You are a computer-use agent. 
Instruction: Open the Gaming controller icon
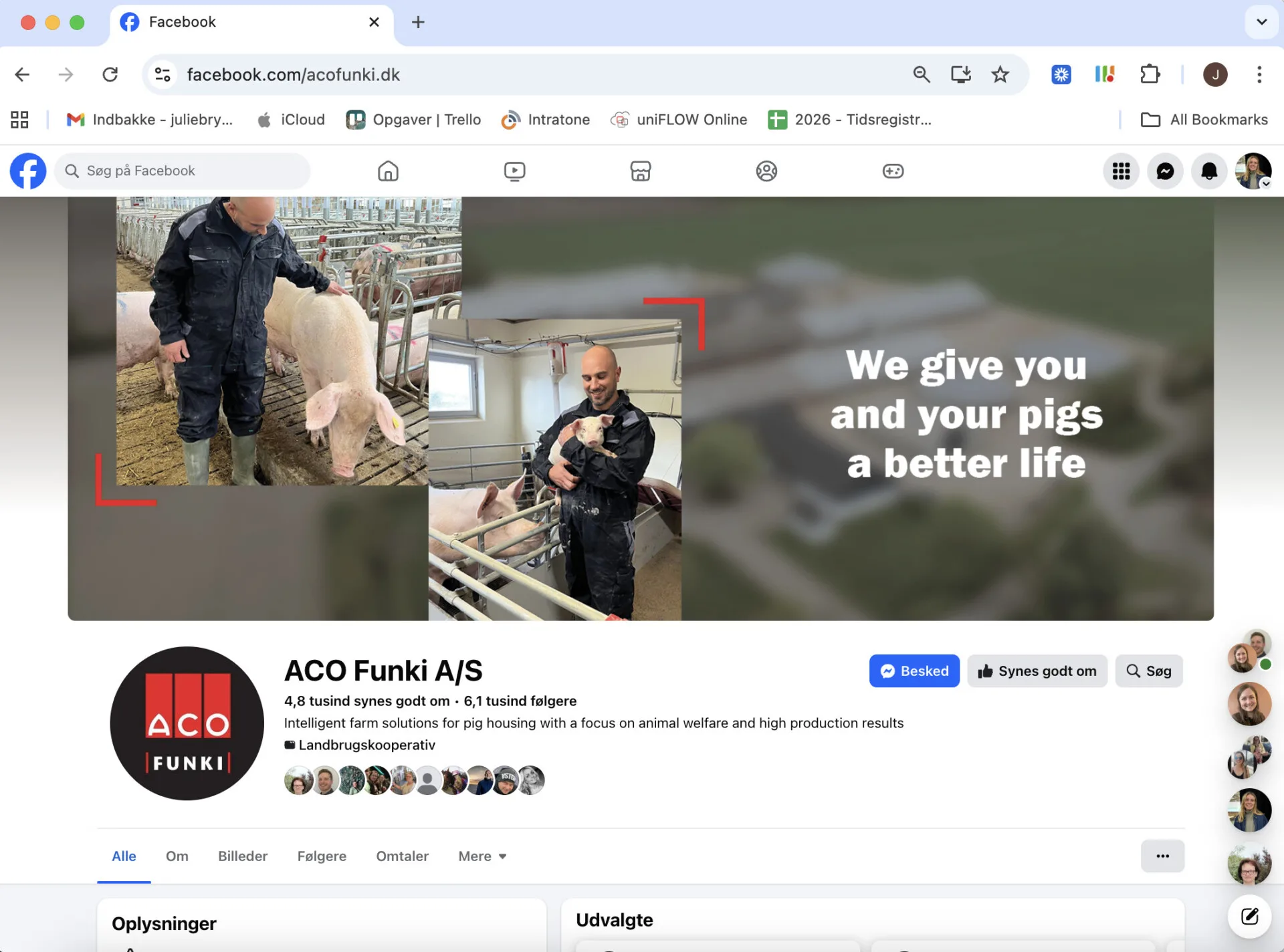click(893, 171)
